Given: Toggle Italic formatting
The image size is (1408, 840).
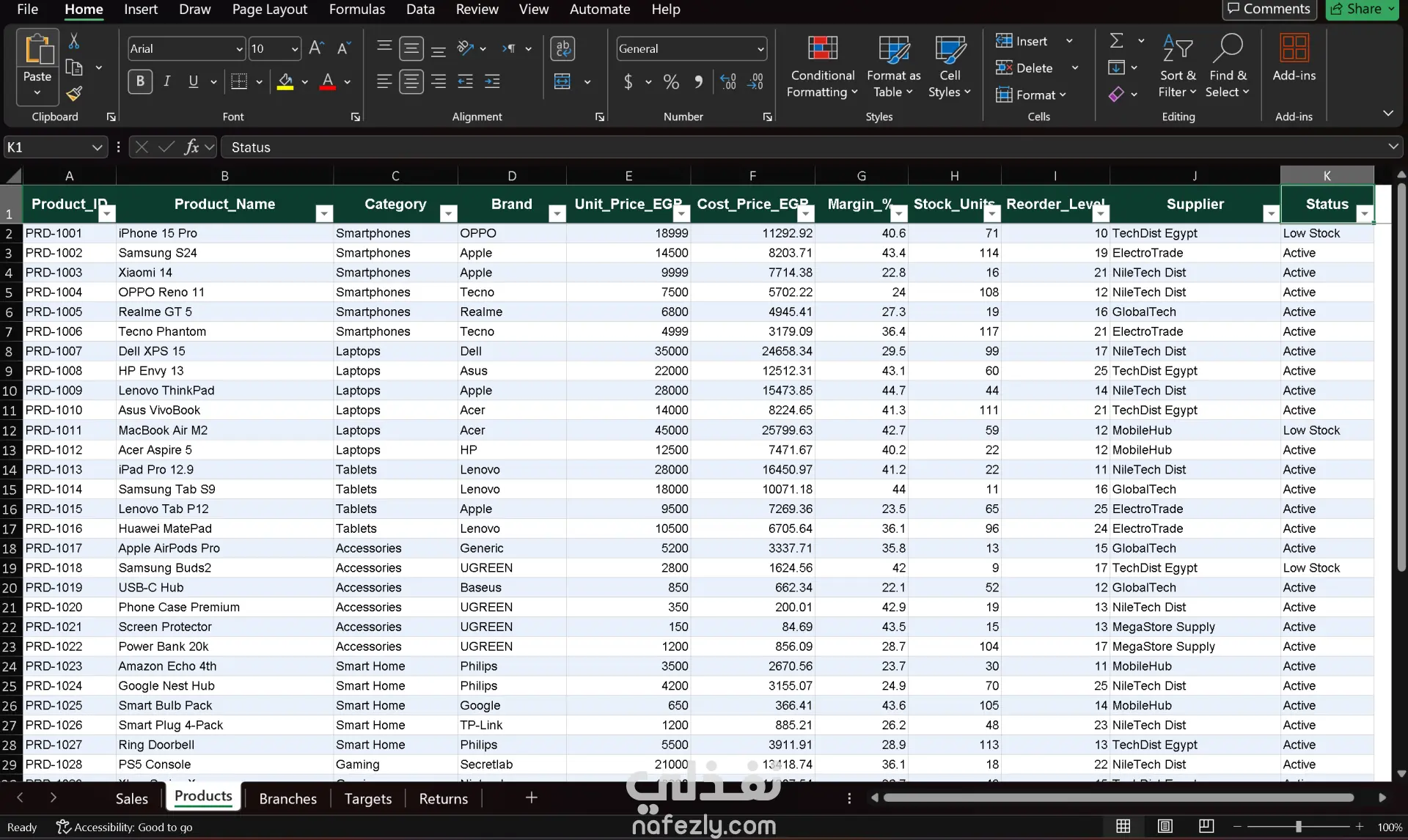Looking at the screenshot, I should click(x=167, y=81).
